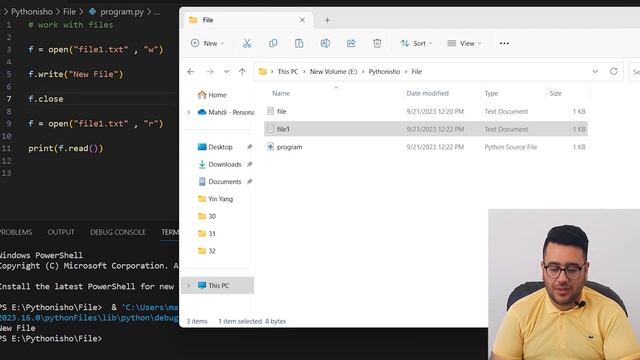Screen dimensions: 640x360
Task: Click the terminal prompt PS E:\Pythonisho\File>
Action: coord(51,339)
